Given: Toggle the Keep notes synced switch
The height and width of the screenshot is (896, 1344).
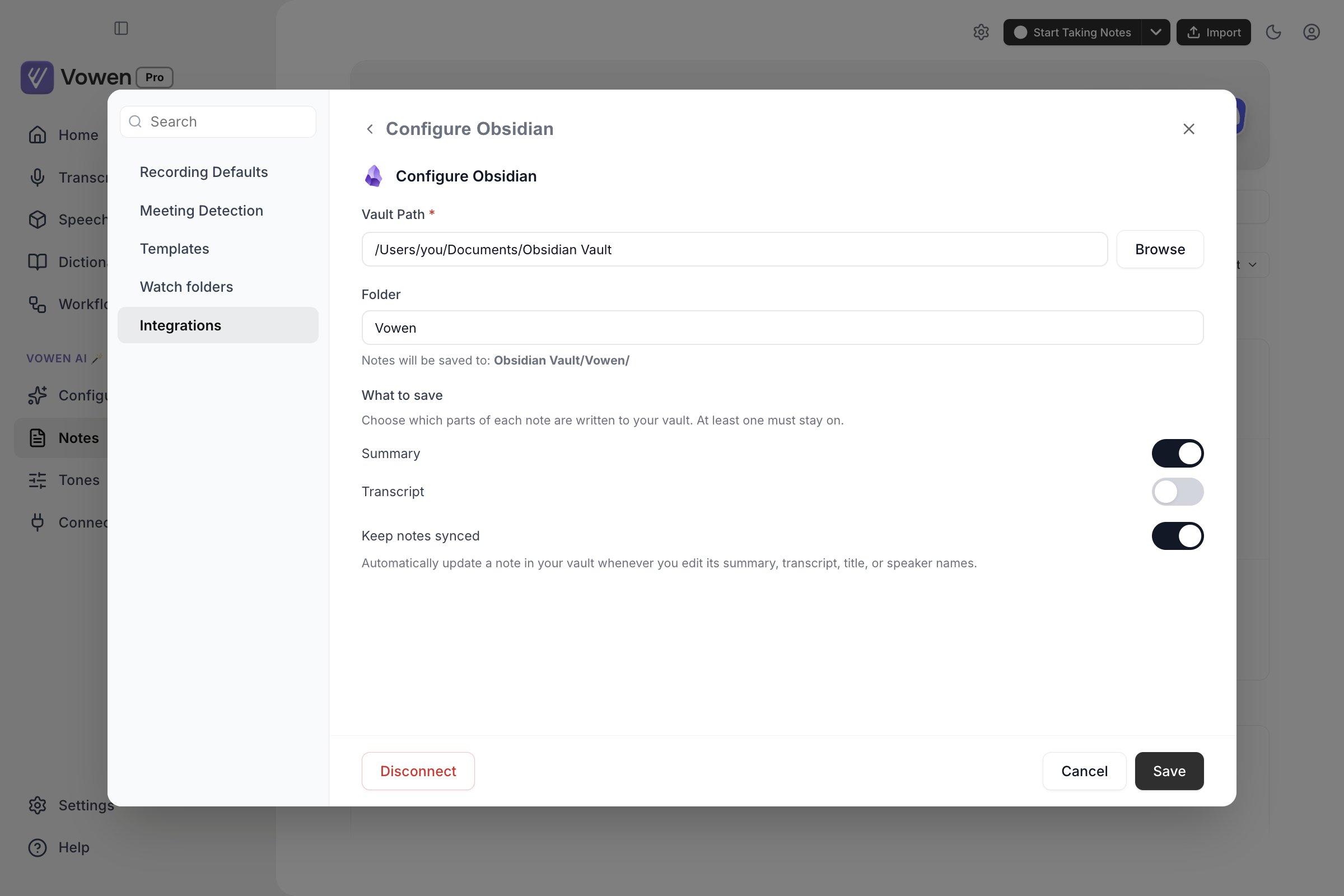Looking at the screenshot, I should (x=1178, y=536).
